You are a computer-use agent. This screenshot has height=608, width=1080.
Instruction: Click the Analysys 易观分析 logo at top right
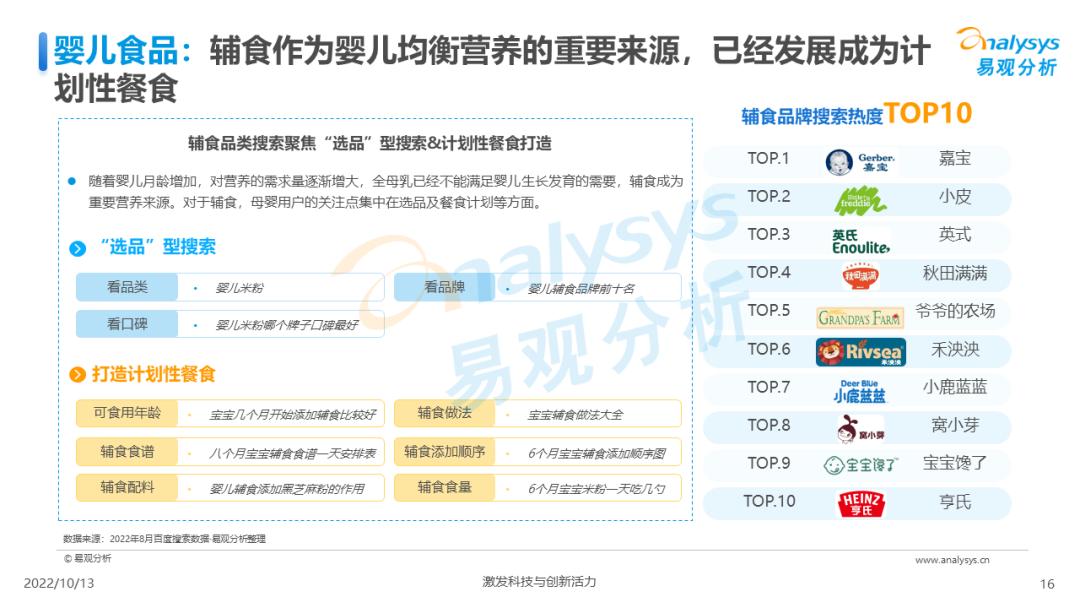click(1008, 52)
